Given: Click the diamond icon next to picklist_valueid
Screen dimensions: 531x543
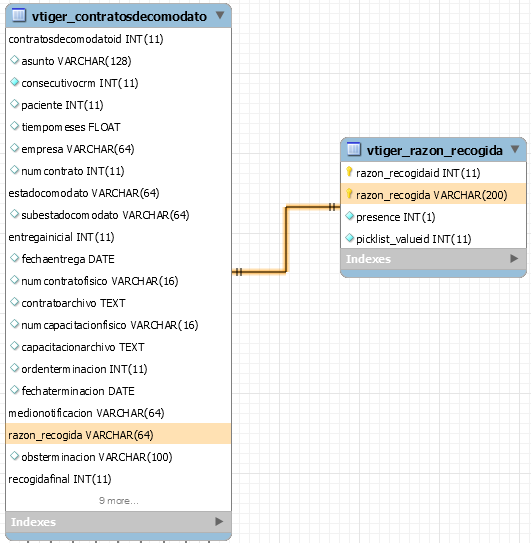Looking at the screenshot, I should tap(349, 238).
